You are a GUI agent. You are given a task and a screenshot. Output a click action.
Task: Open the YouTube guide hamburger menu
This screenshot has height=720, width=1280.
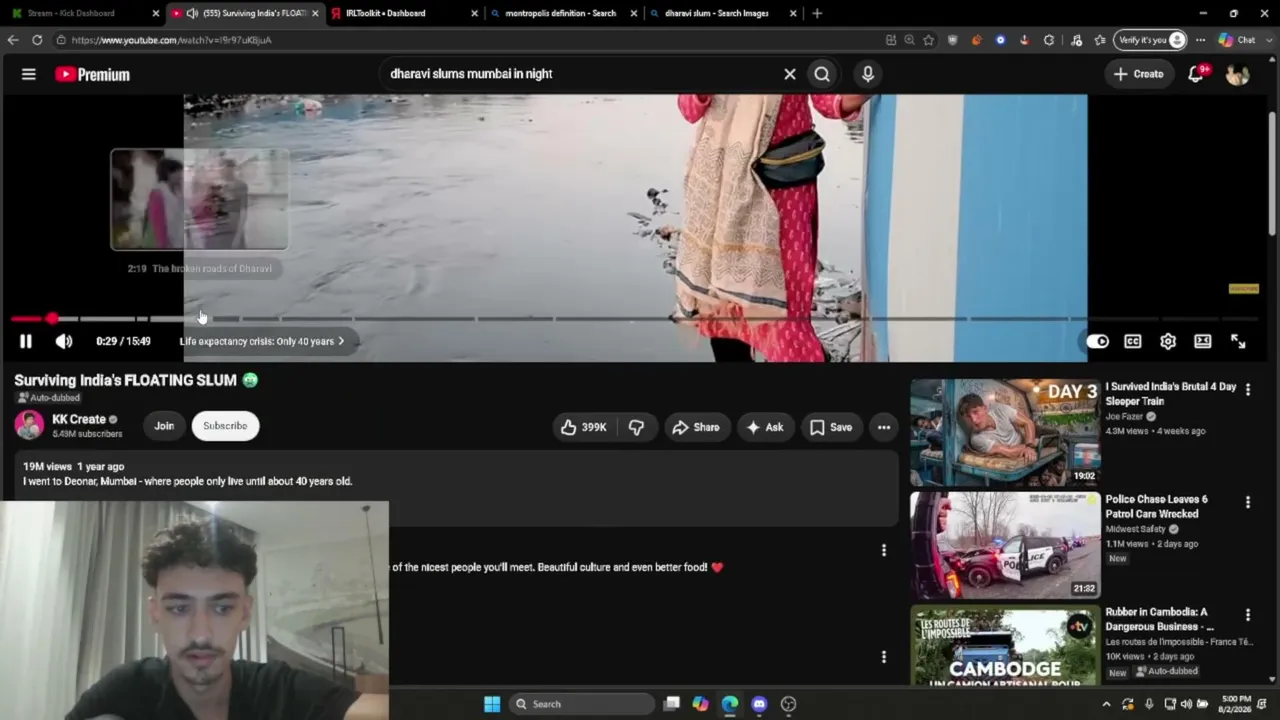[29, 74]
